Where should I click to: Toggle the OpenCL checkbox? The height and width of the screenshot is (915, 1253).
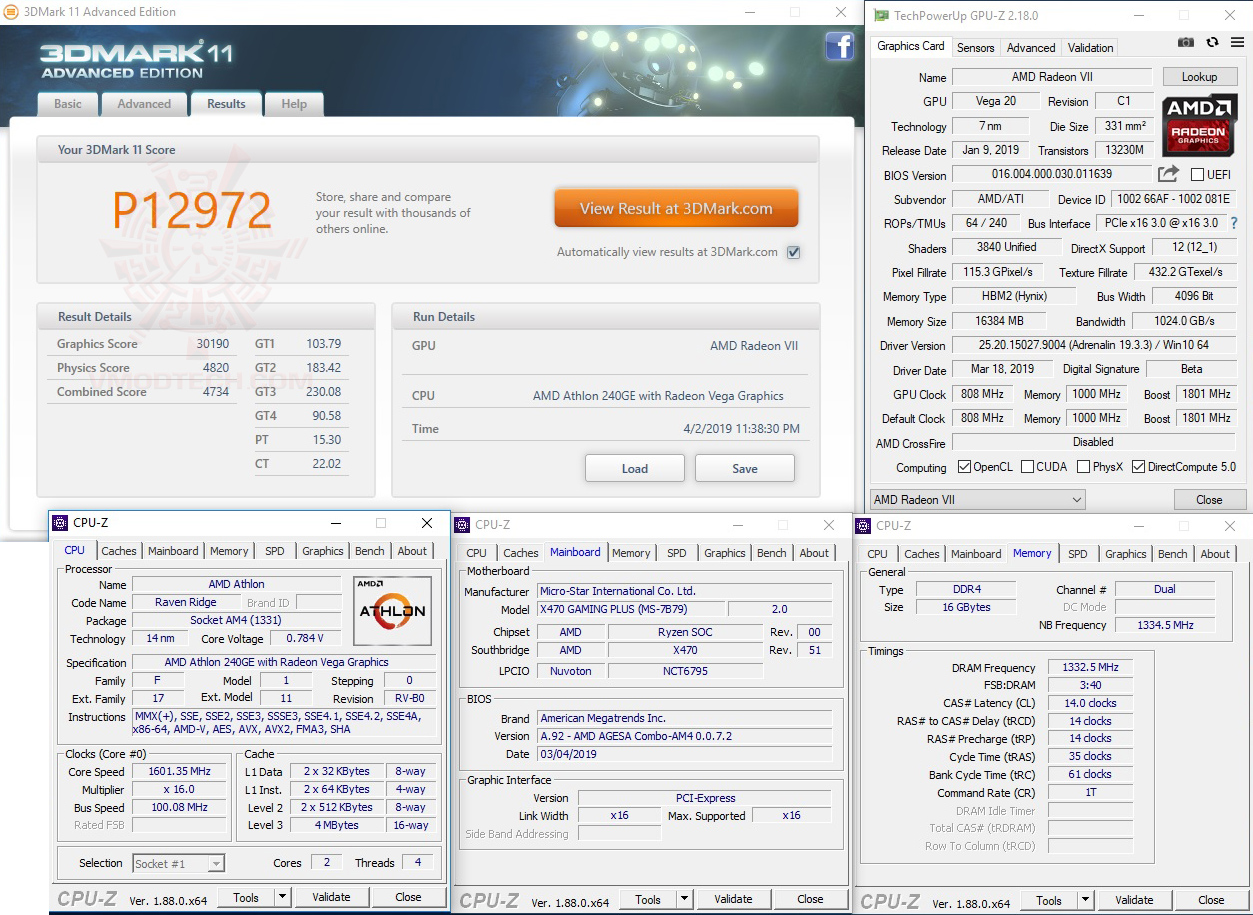coord(964,467)
